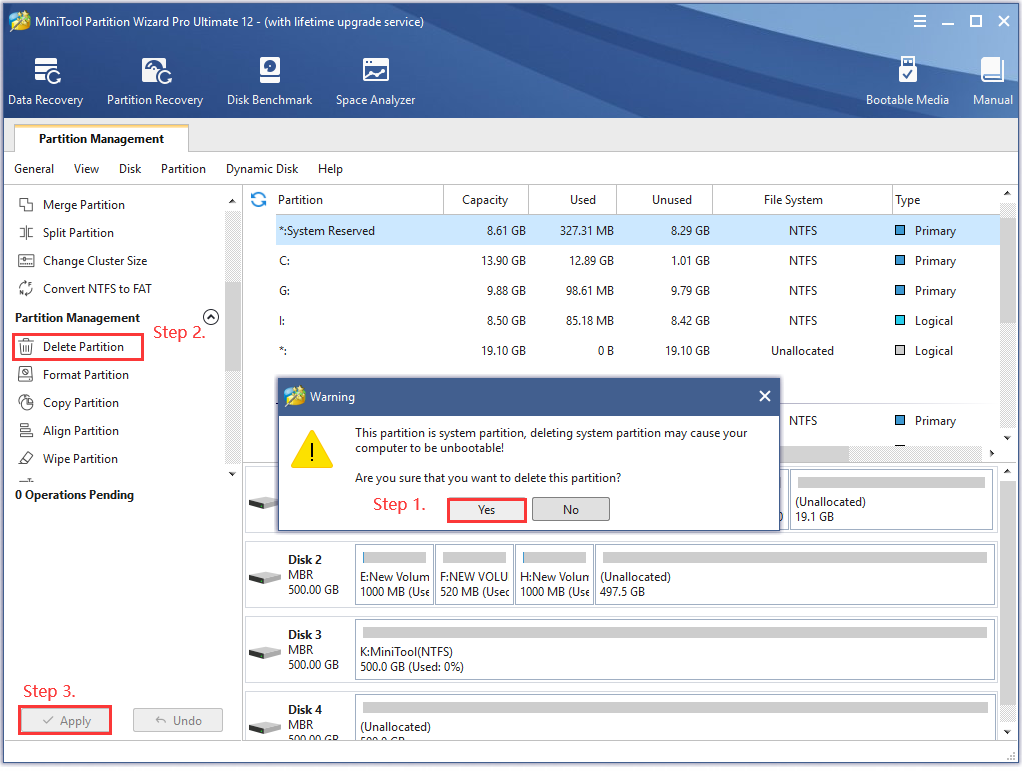This screenshot has width=1022, height=771.
Task: Close the Warning dialog
Action: 765,397
